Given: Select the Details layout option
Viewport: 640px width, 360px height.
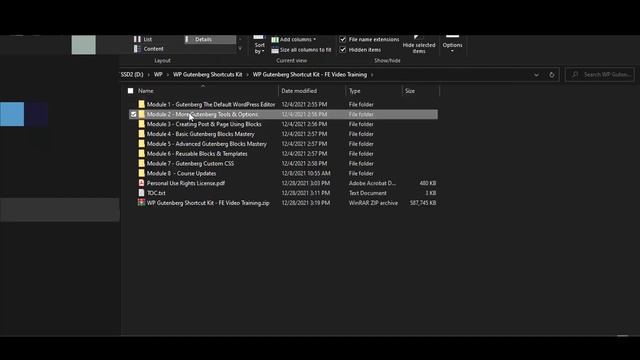Looking at the screenshot, I should coord(210,39).
